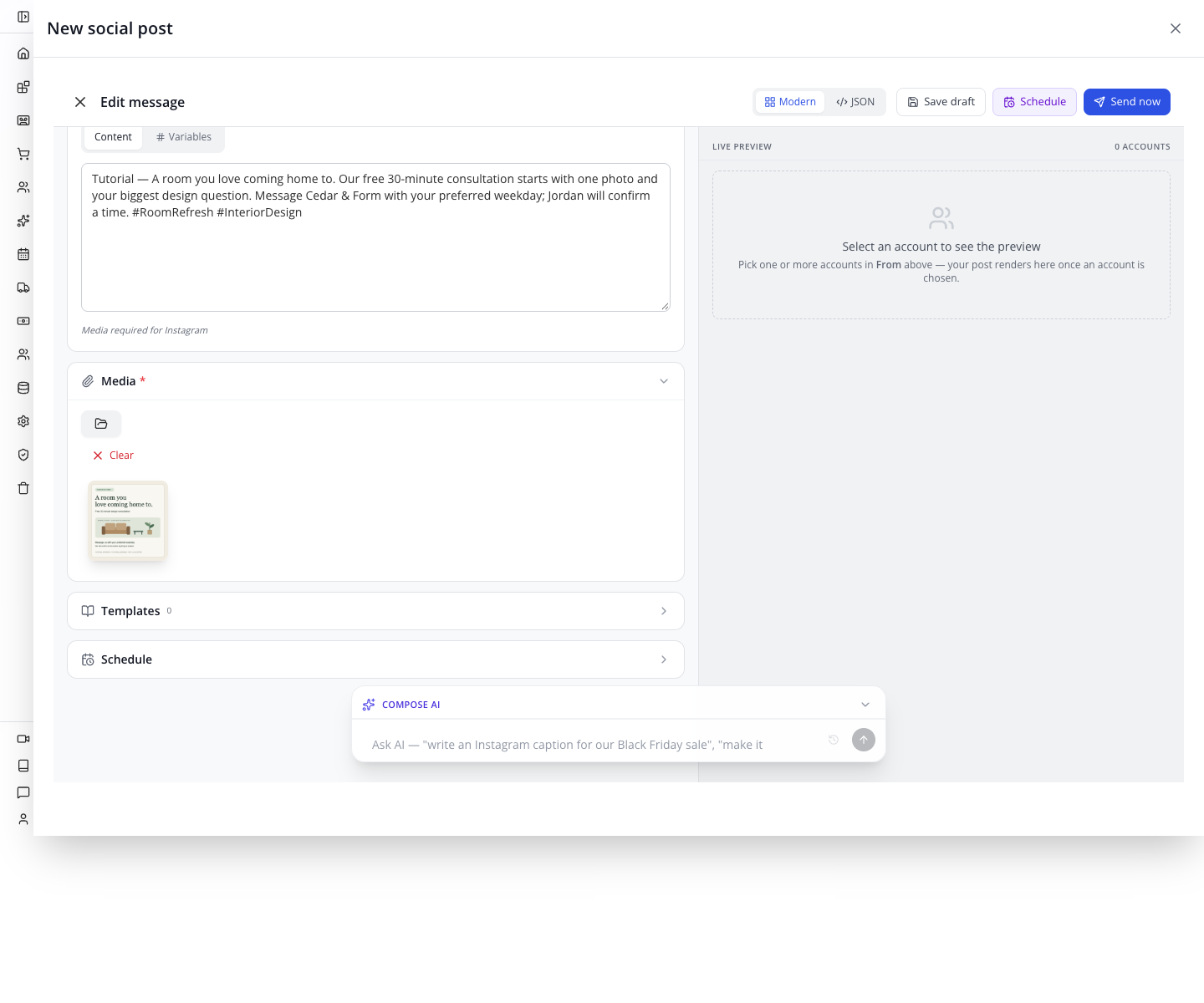Select the Content tab

(113, 137)
